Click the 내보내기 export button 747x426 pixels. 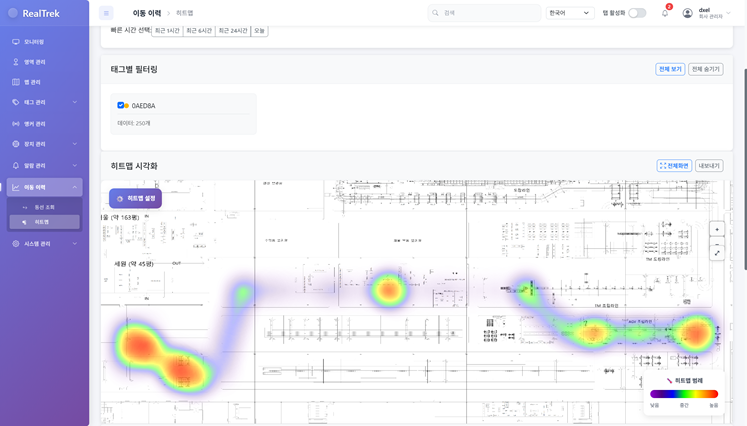coord(708,166)
